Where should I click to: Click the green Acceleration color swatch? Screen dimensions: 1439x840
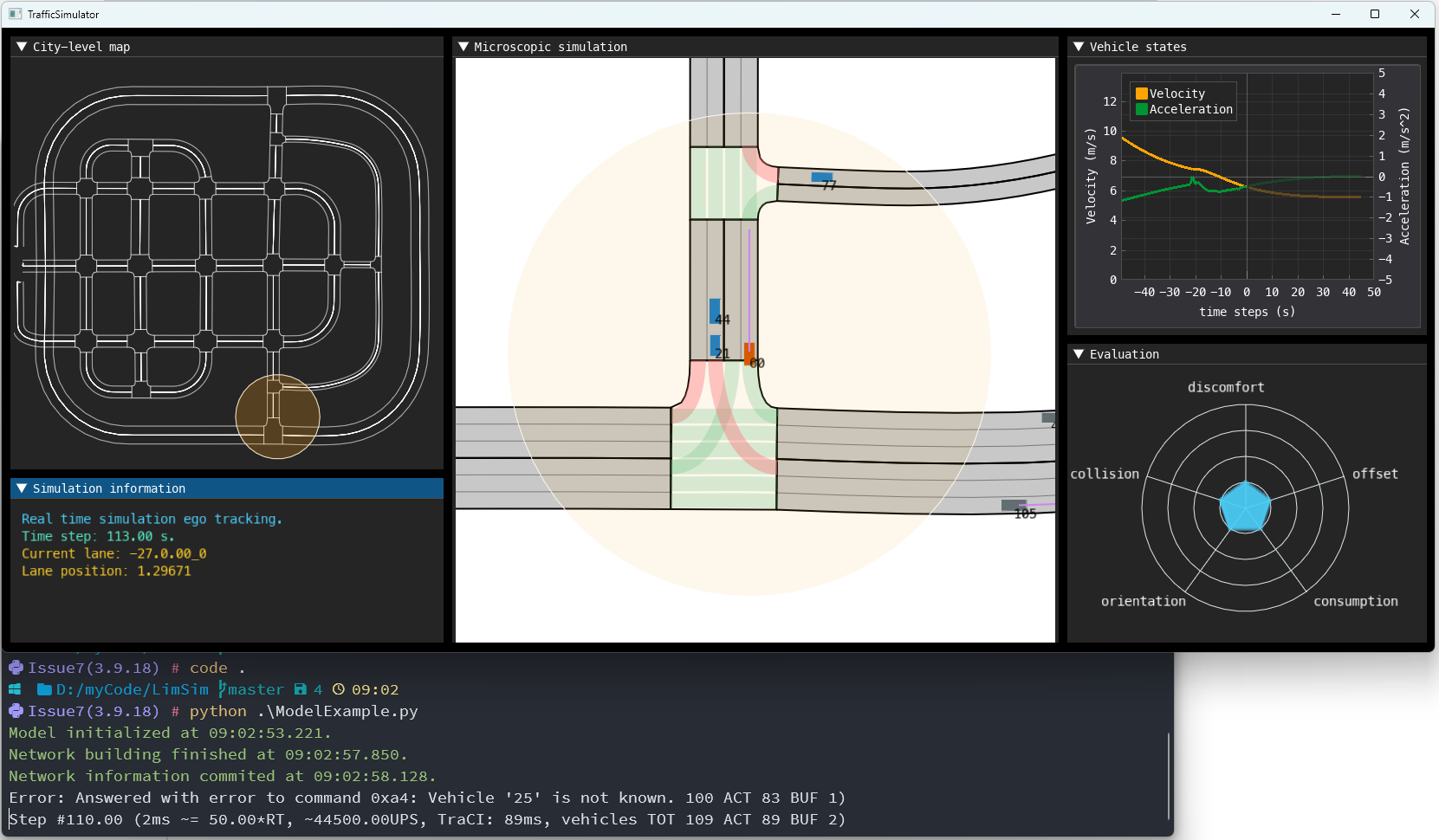pyautogui.click(x=1140, y=109)
